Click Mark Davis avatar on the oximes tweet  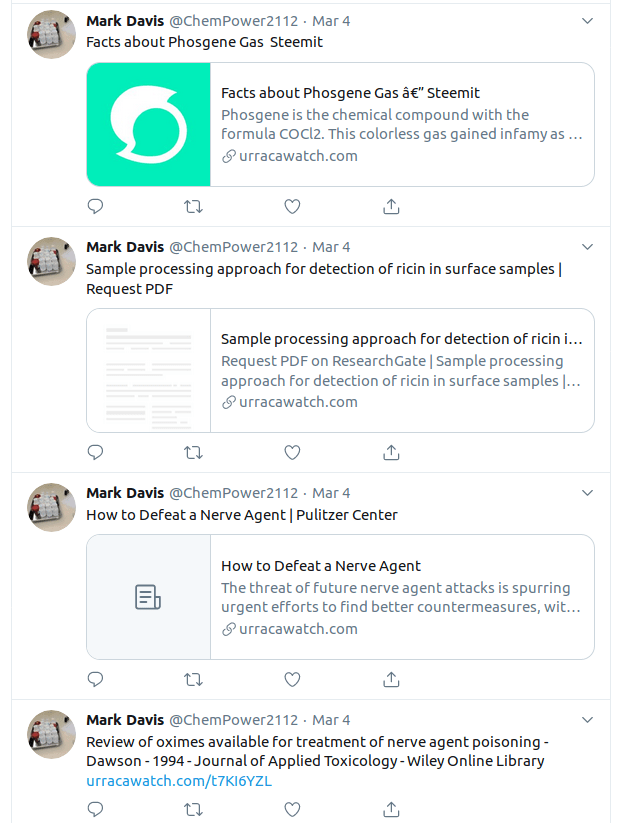(x=51, y=734)
